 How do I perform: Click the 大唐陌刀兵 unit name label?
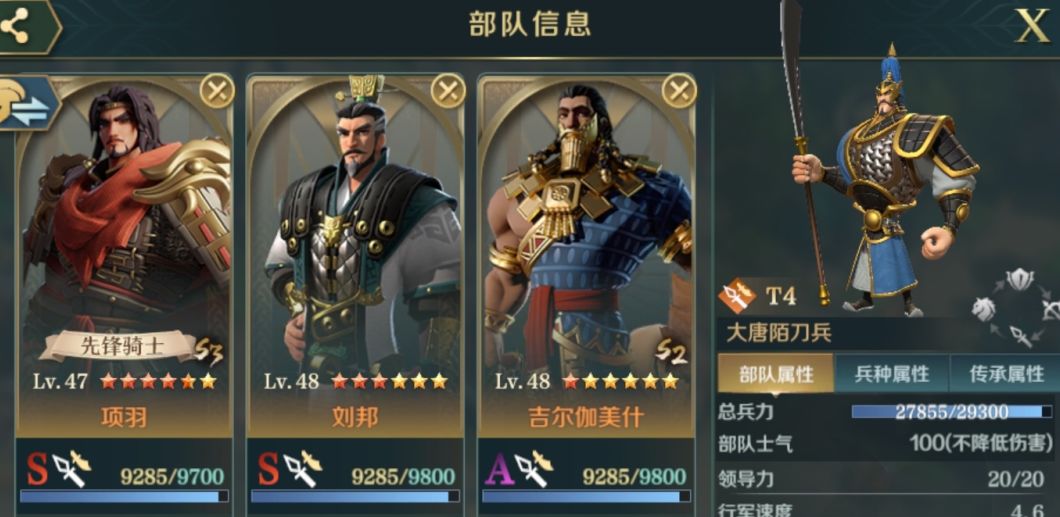[779, 333]
